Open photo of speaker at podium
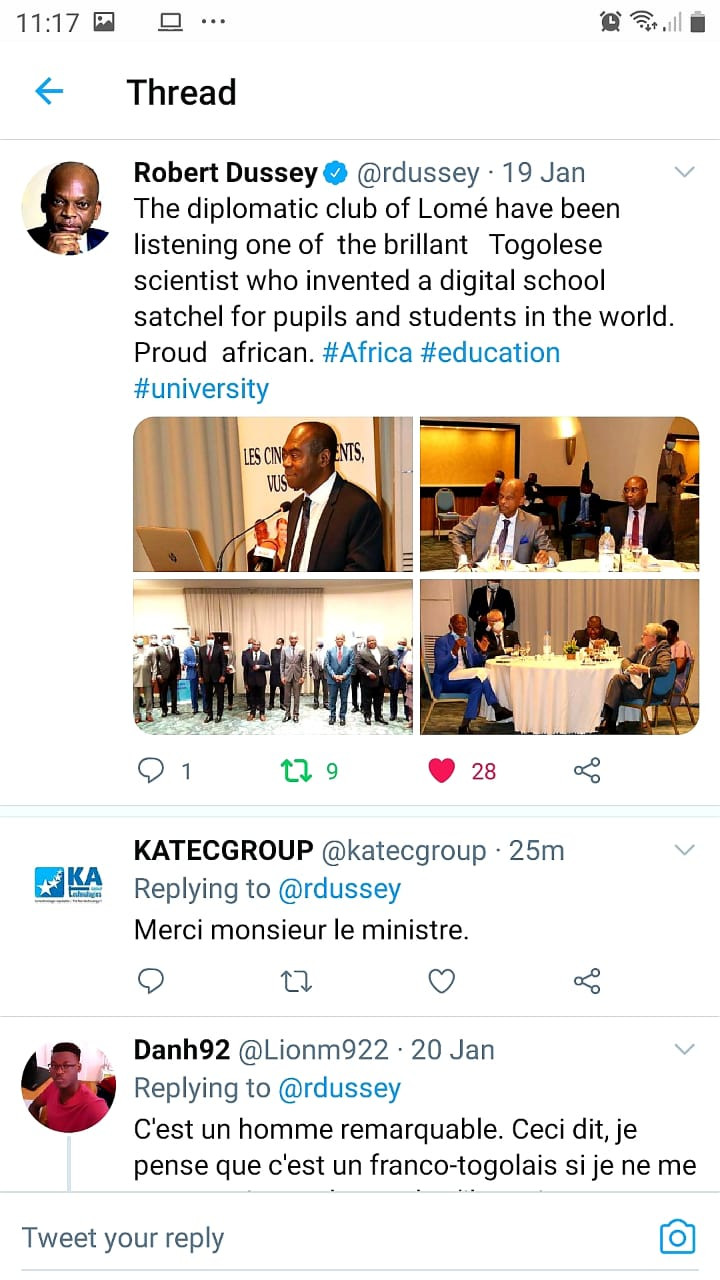This screenshot has width=720, height=1280. (x=273, y=494)
